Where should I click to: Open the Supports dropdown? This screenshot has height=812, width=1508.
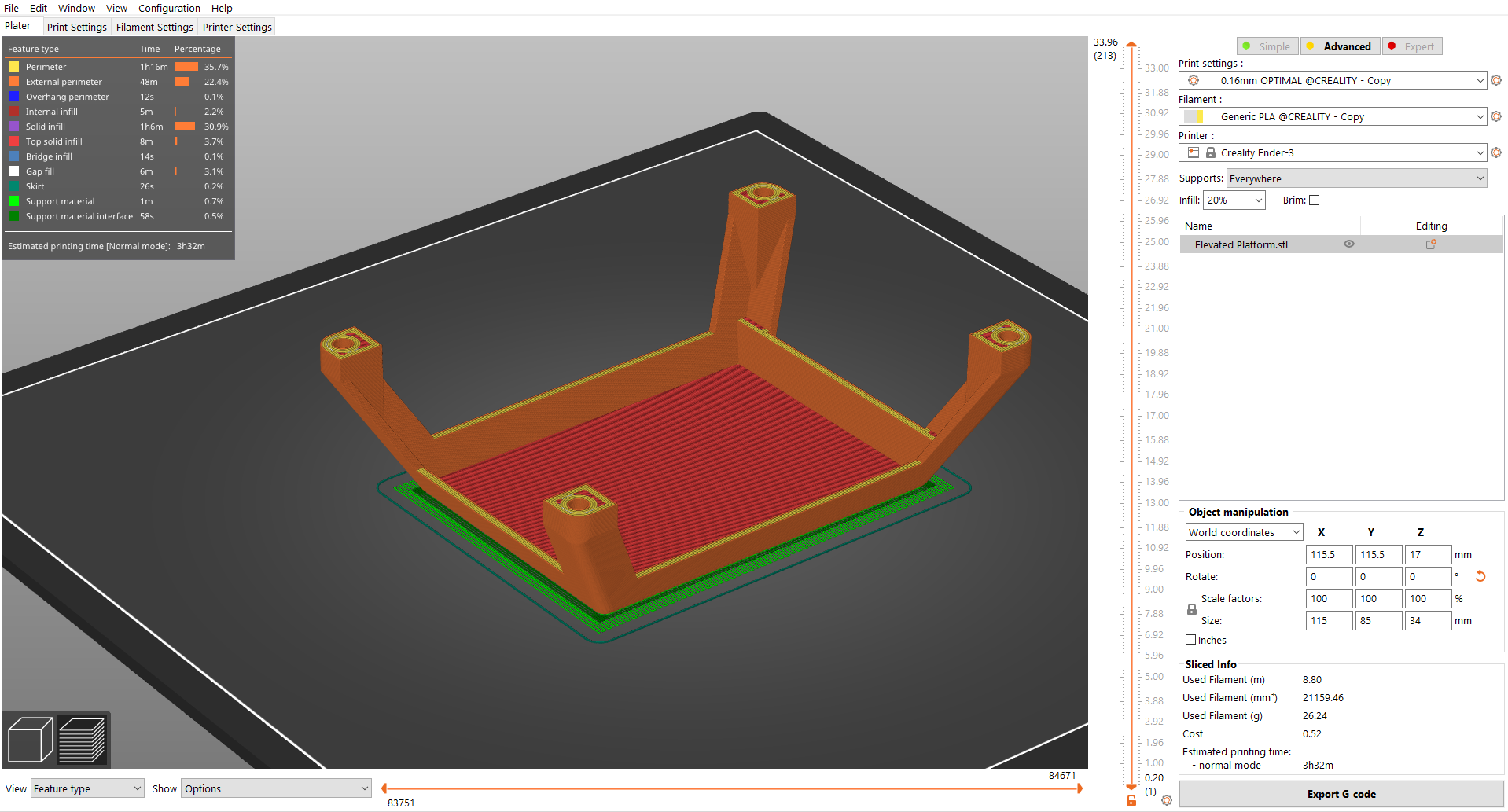pos(1356,178)
